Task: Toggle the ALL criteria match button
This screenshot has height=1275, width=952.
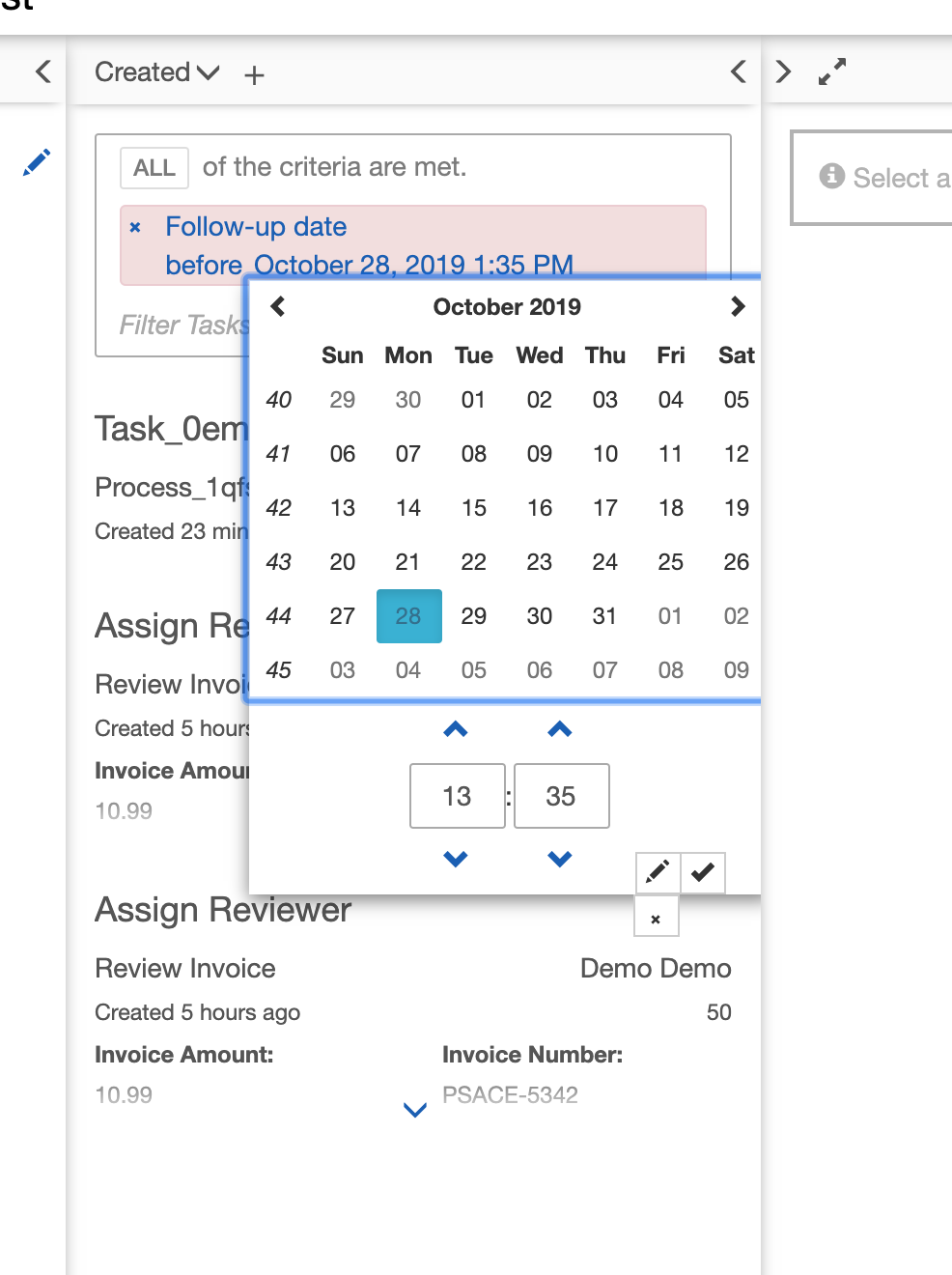Action: [154, 168]
